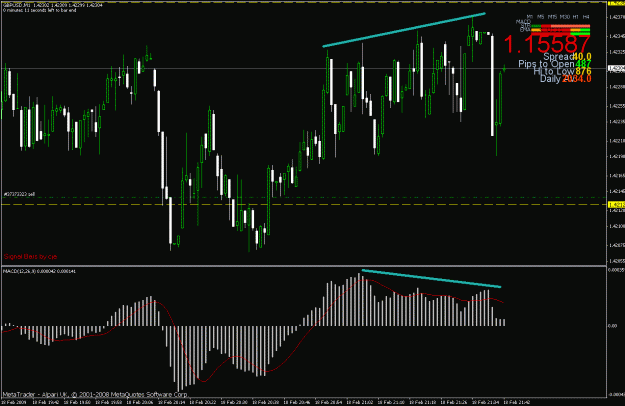Image resolution: width=625 pixels, height=406 pixels.
Task: Click the Hi to Low 876 value
Action: 583,71
